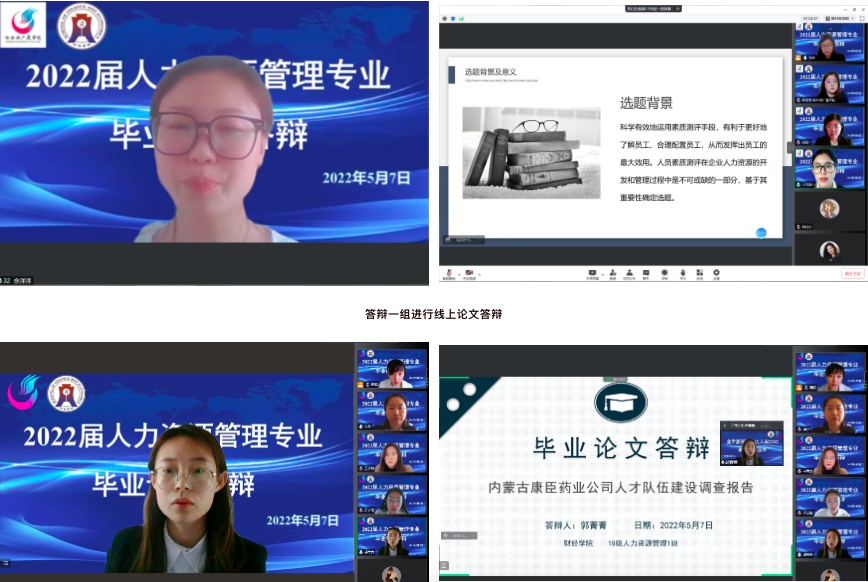The height and width of the screenshot is (582, 868).
Task: Click the sharing status pill at the top of the meeting window
Action: coord(653,8)
